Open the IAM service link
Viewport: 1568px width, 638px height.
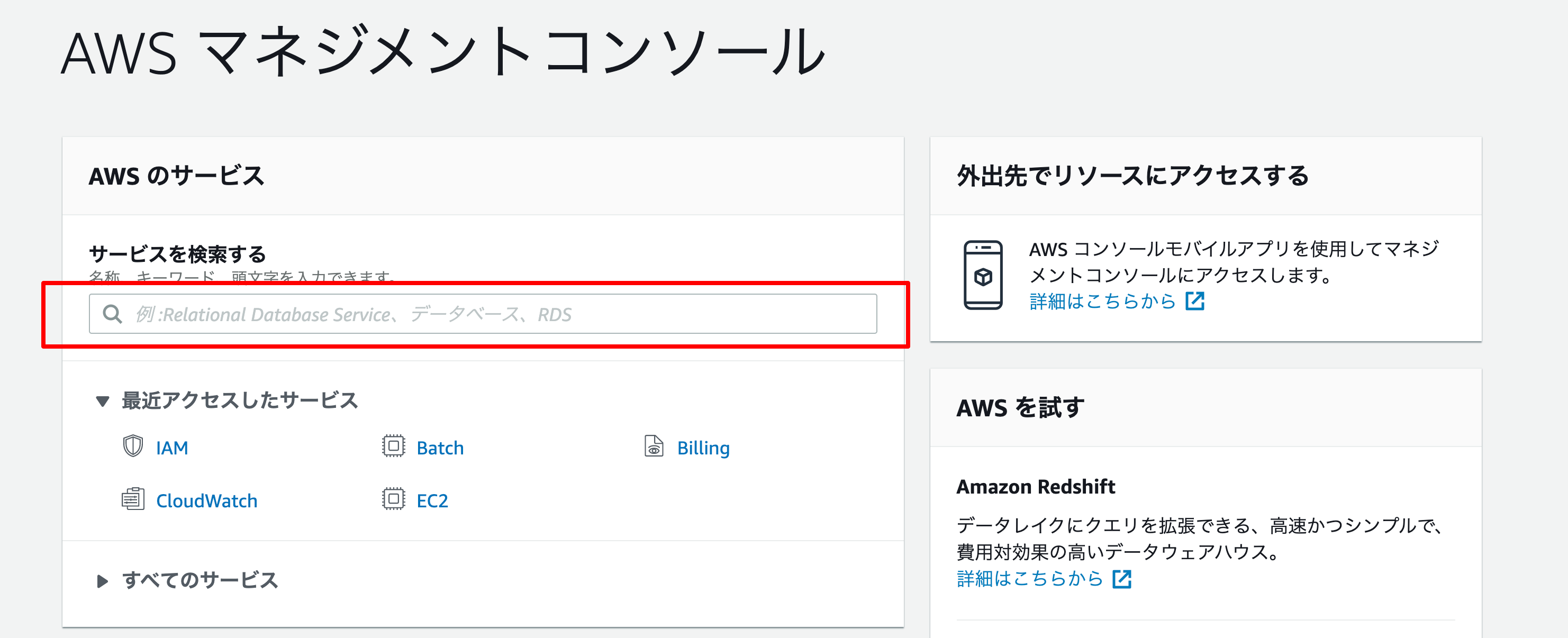pyautogui.click(x=171, y=448)
